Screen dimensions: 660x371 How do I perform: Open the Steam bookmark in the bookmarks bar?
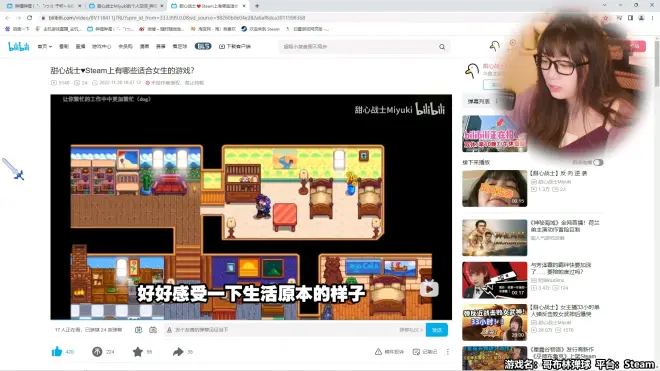261,29
